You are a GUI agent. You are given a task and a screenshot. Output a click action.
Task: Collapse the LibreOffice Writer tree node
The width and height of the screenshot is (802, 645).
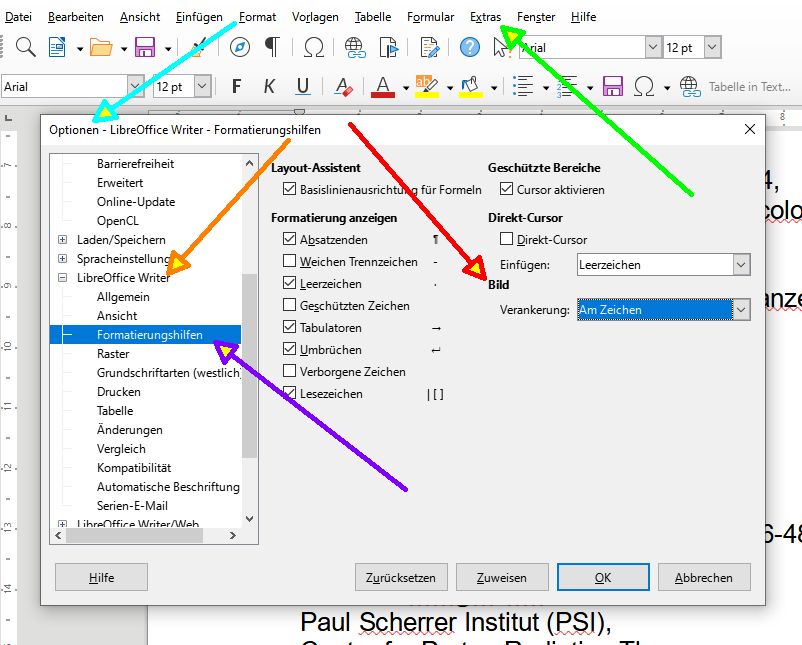(x=62, y=277)
